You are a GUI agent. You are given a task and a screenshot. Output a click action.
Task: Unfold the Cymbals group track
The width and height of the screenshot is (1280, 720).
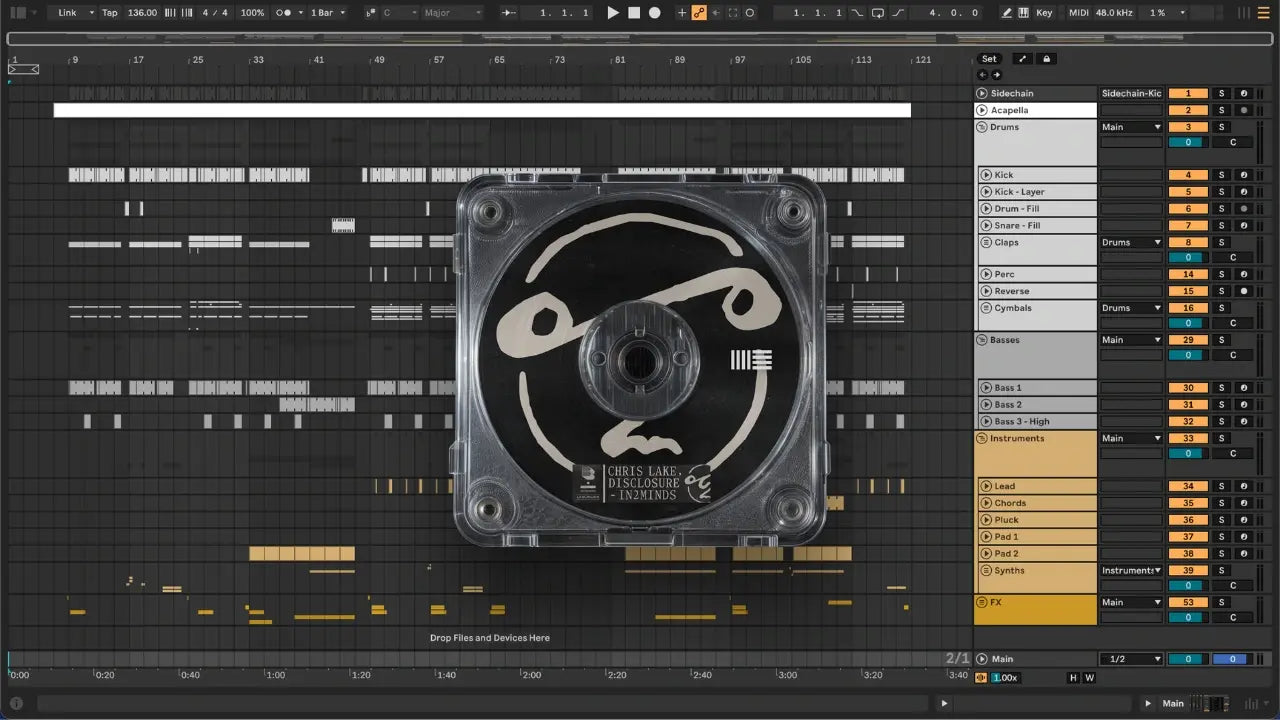(x=986, y=308)
